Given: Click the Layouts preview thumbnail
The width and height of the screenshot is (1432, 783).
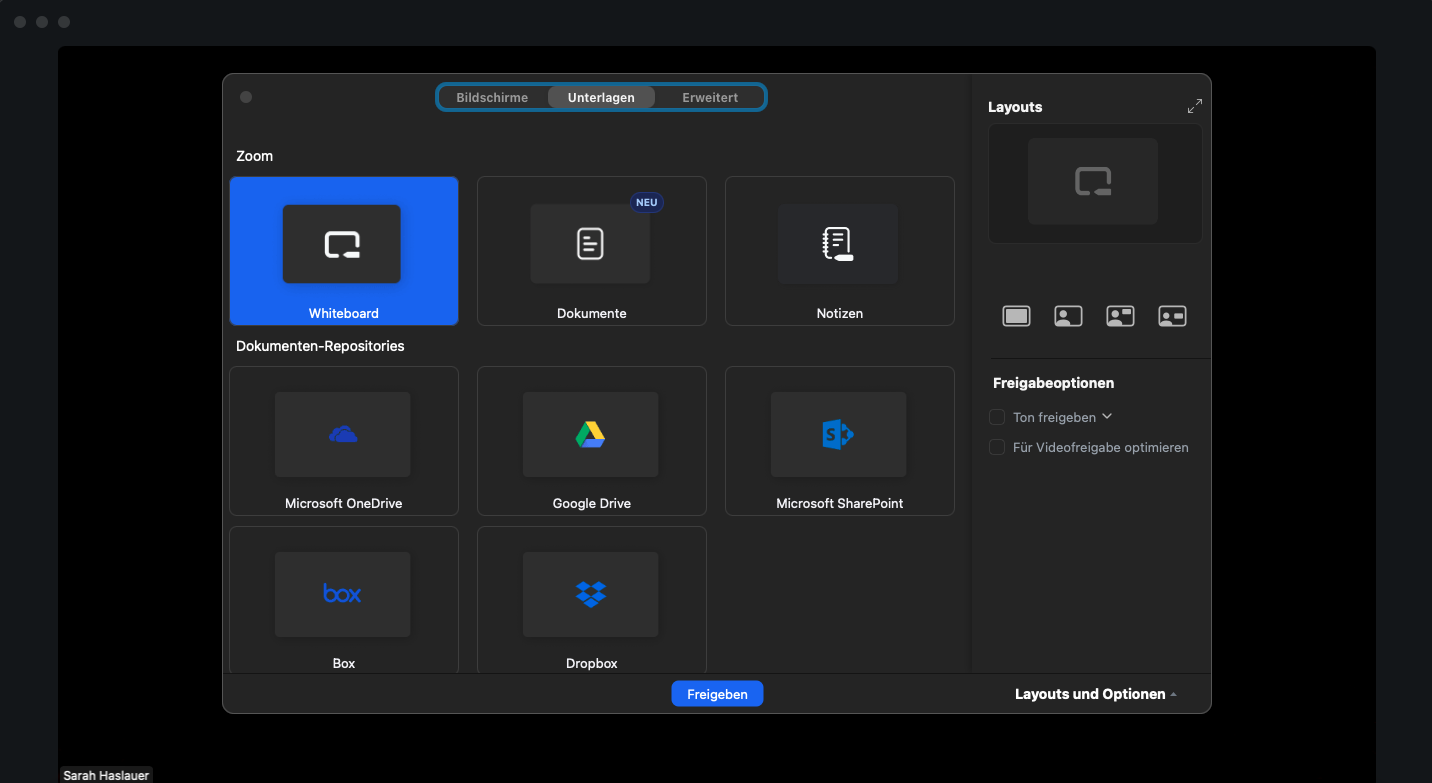Looking at the screenshot, I should coord(1094,183).
